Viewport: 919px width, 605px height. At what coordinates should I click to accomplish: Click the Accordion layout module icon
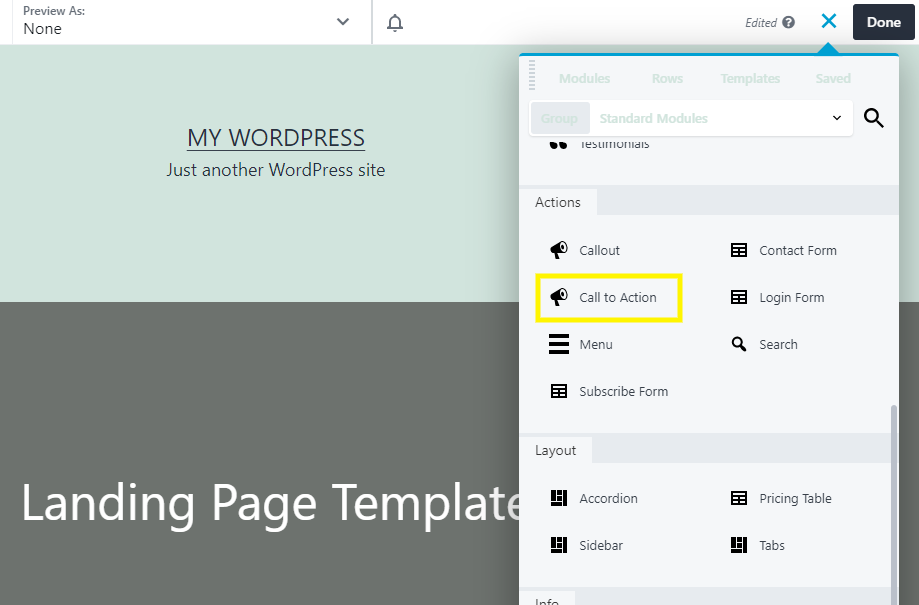559,498
